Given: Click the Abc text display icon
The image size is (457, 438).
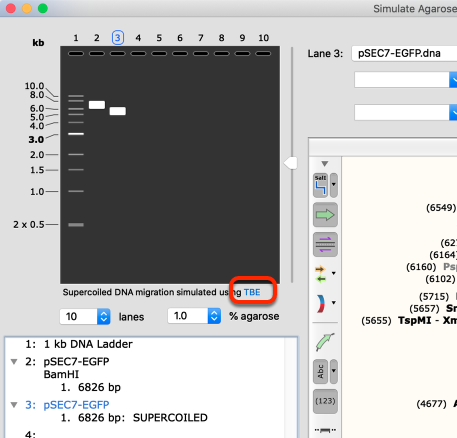Looking at the screenshot, I should click(x=320, y=371).
